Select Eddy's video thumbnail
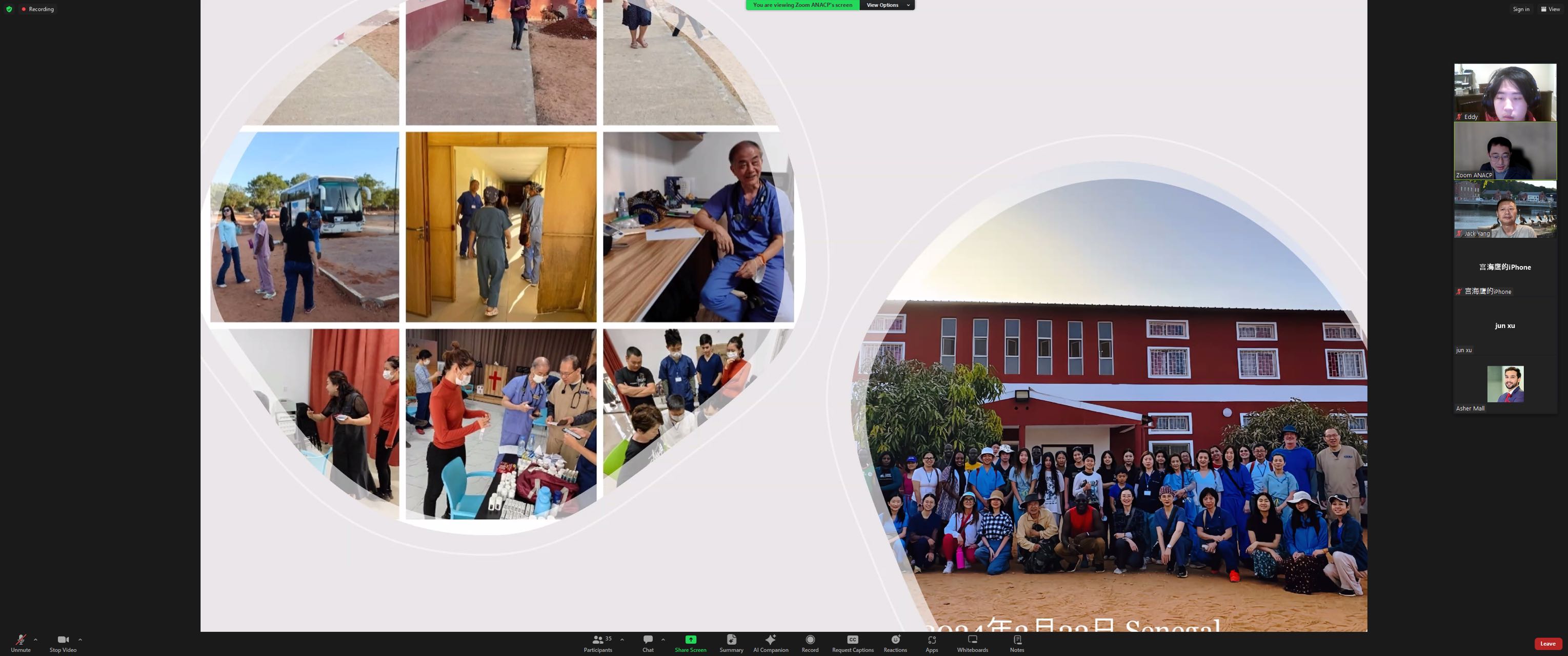 (1505, 92)
